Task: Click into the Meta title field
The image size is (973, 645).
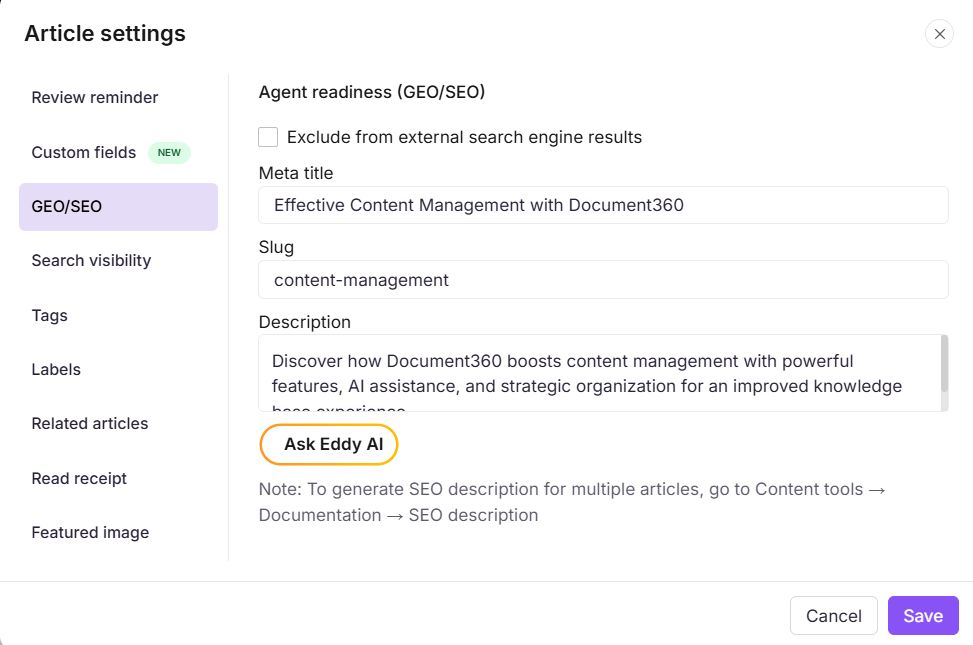Action: pos(603,205)
